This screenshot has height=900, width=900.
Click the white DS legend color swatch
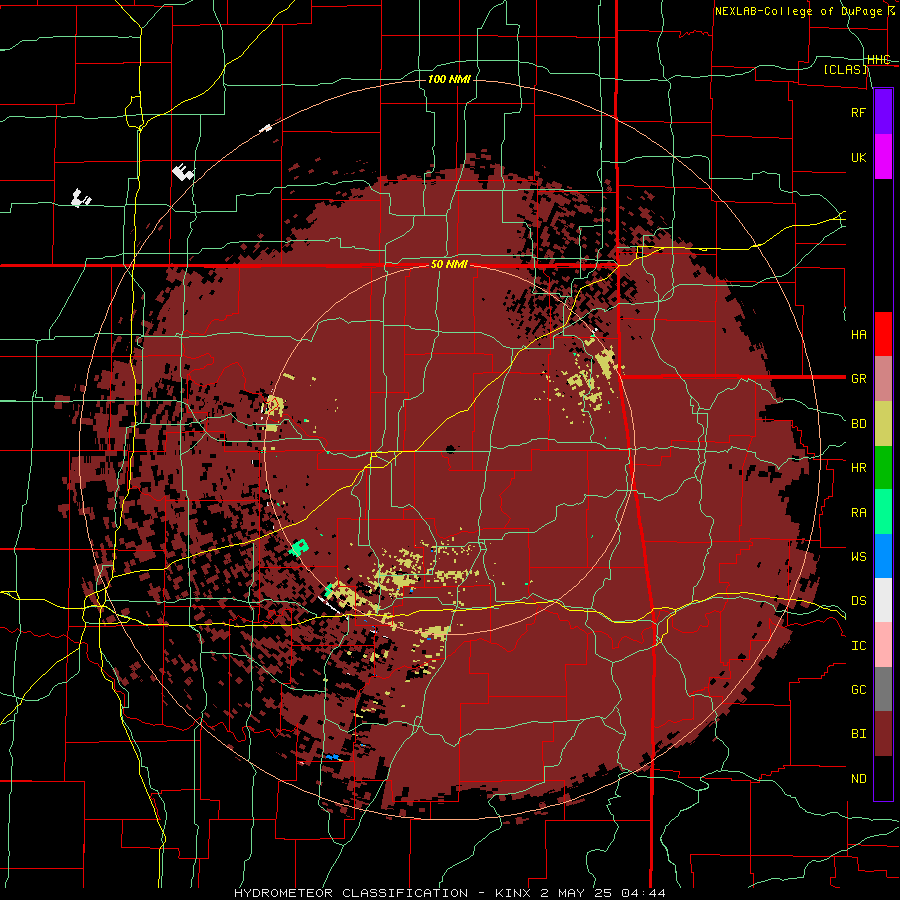[883, 600]
